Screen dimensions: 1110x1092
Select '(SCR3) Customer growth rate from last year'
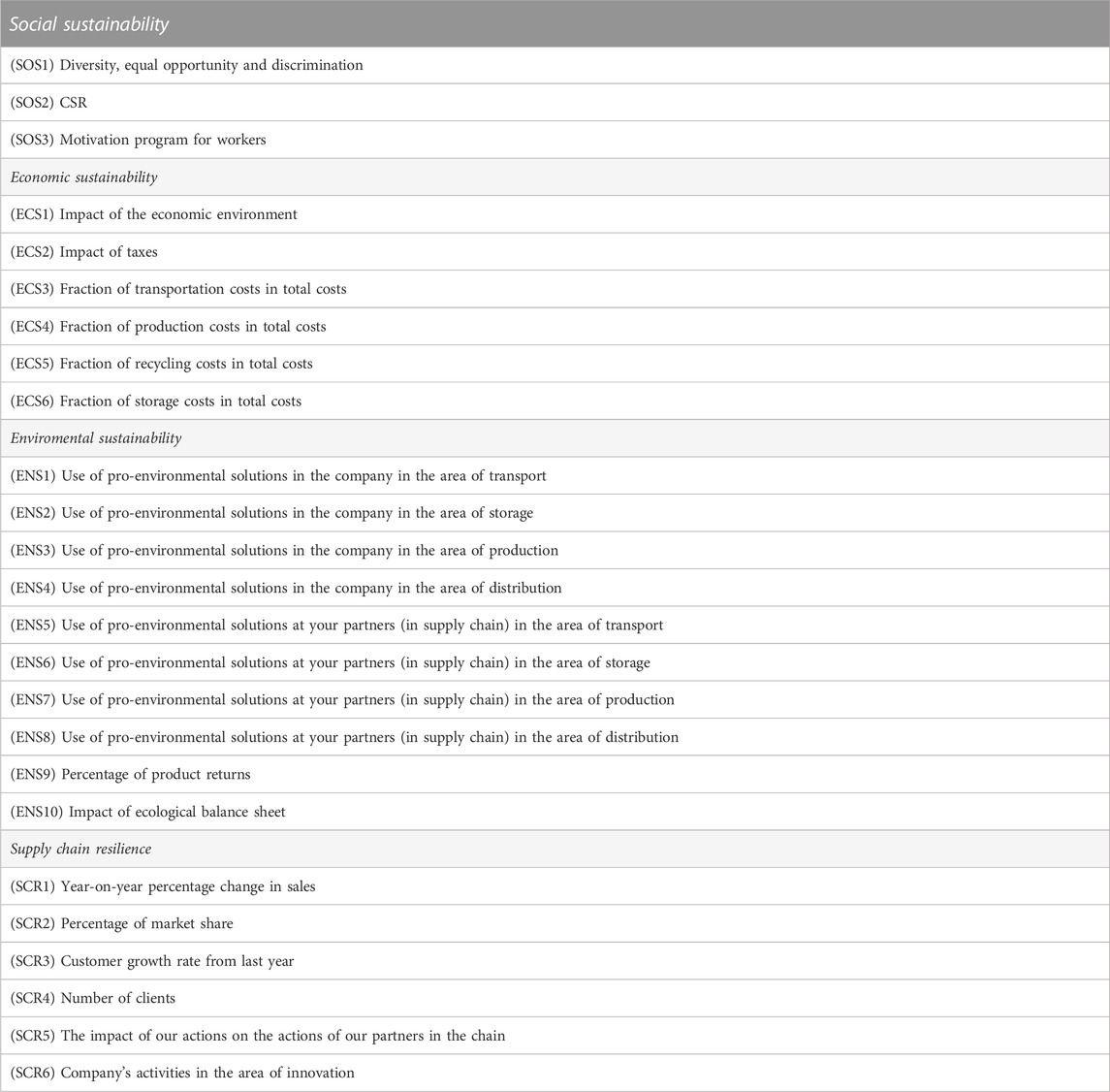555,961
